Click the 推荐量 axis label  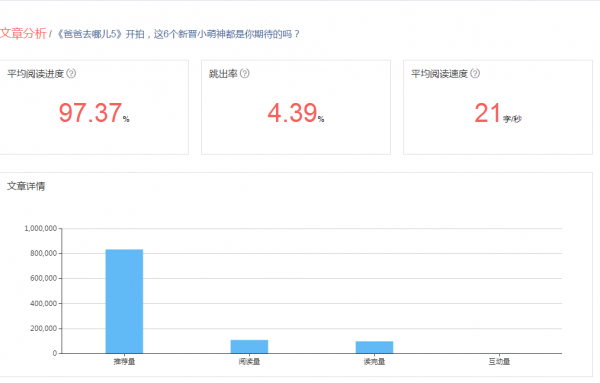coord(124,362)
